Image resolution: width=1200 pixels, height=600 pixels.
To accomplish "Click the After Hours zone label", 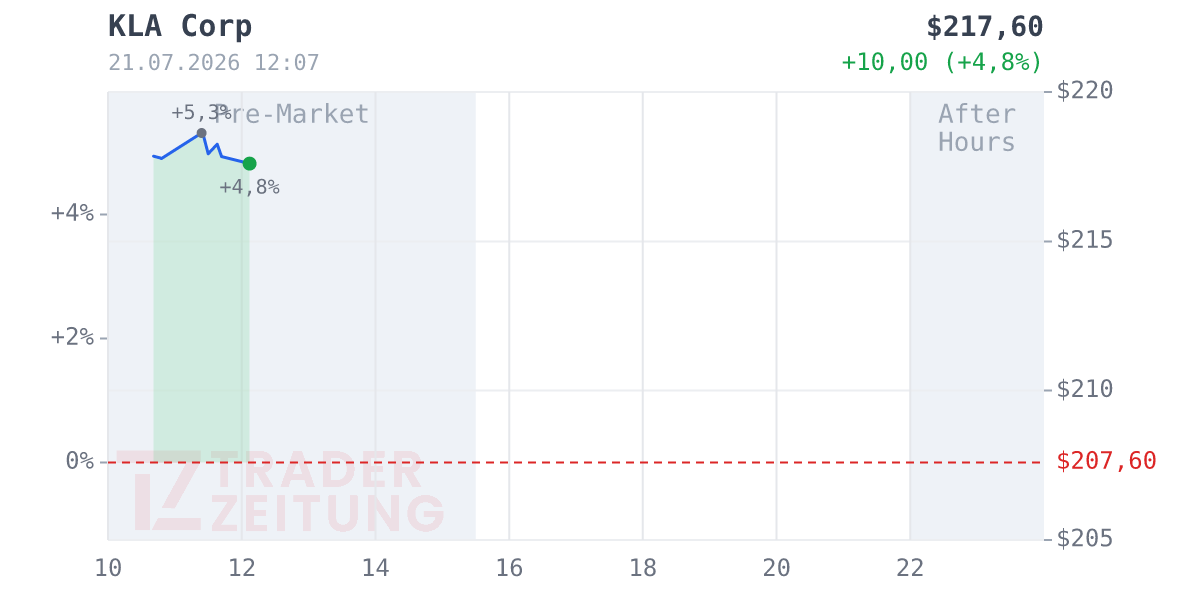I will (977, 128).
